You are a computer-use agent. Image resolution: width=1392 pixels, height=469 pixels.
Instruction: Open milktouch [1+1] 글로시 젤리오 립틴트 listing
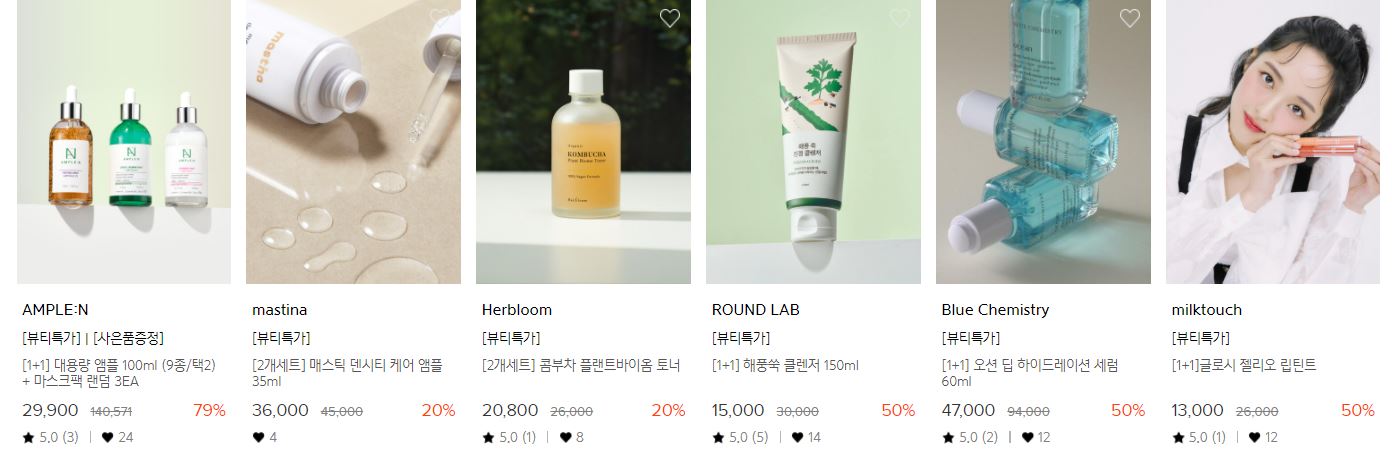tap(1244, 366)
